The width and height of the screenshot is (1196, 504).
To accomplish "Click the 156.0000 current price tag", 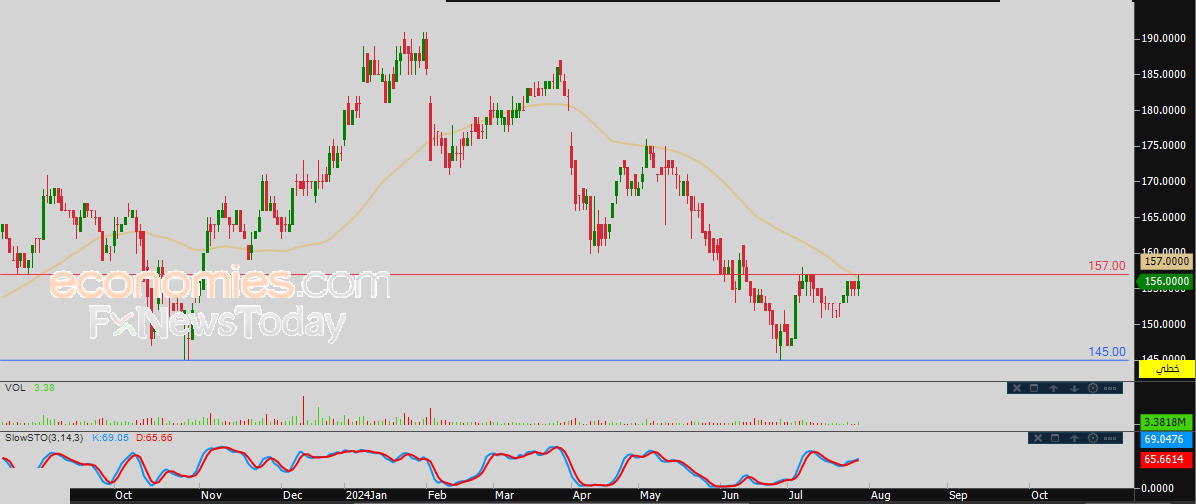I will point(1166,281).
